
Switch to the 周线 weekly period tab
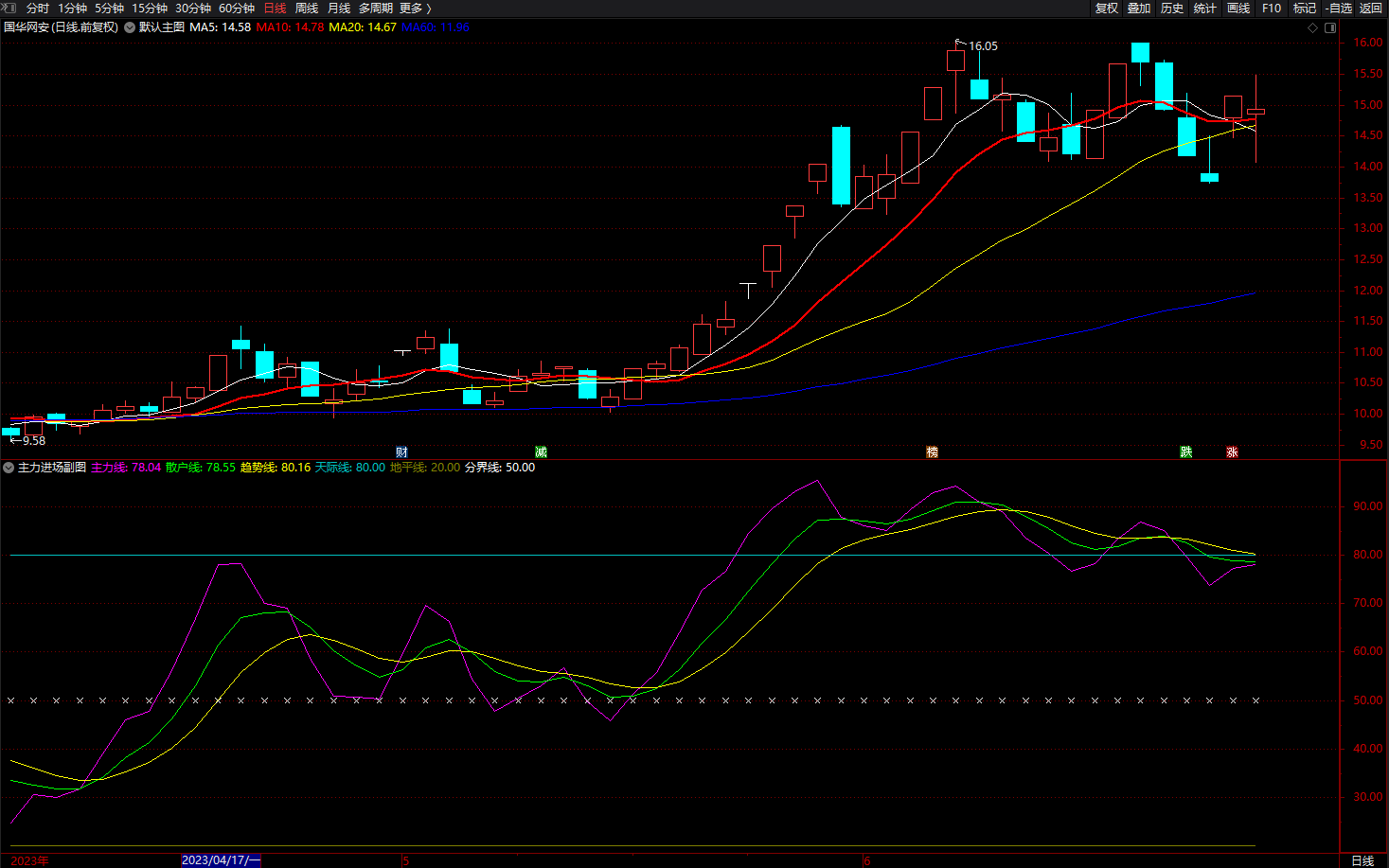pos(307,9)
